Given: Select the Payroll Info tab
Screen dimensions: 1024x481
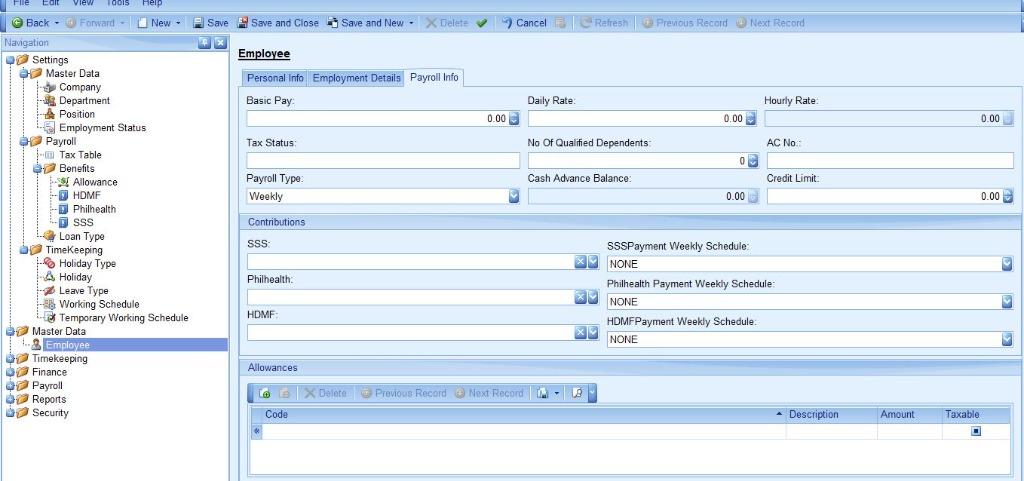Looking at the screenshot, I should tap(434, 77).
